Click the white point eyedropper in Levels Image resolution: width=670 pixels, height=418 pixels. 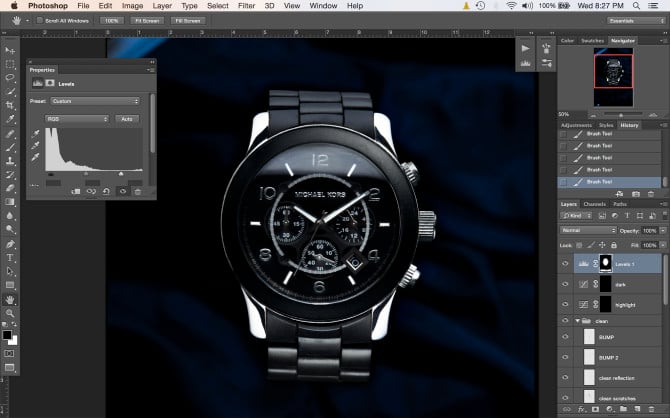[36, 156]
